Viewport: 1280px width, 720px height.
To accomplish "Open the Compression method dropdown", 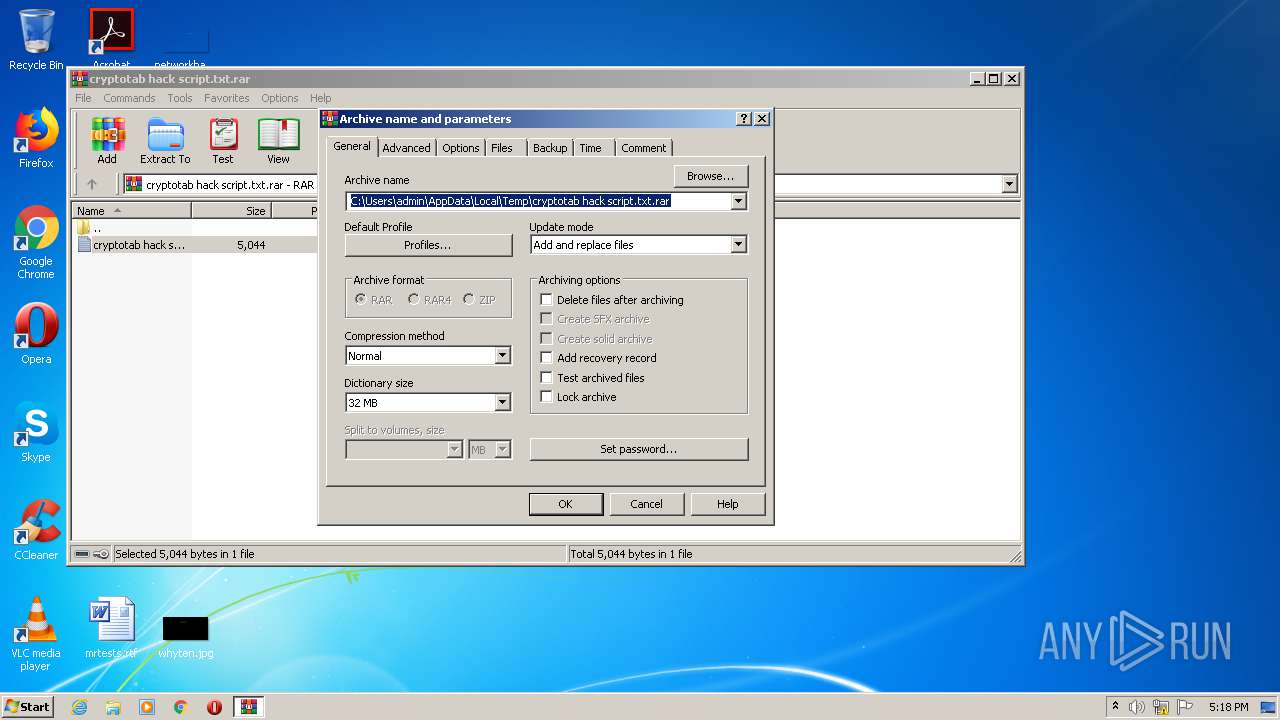I will (x=502, y=356).
